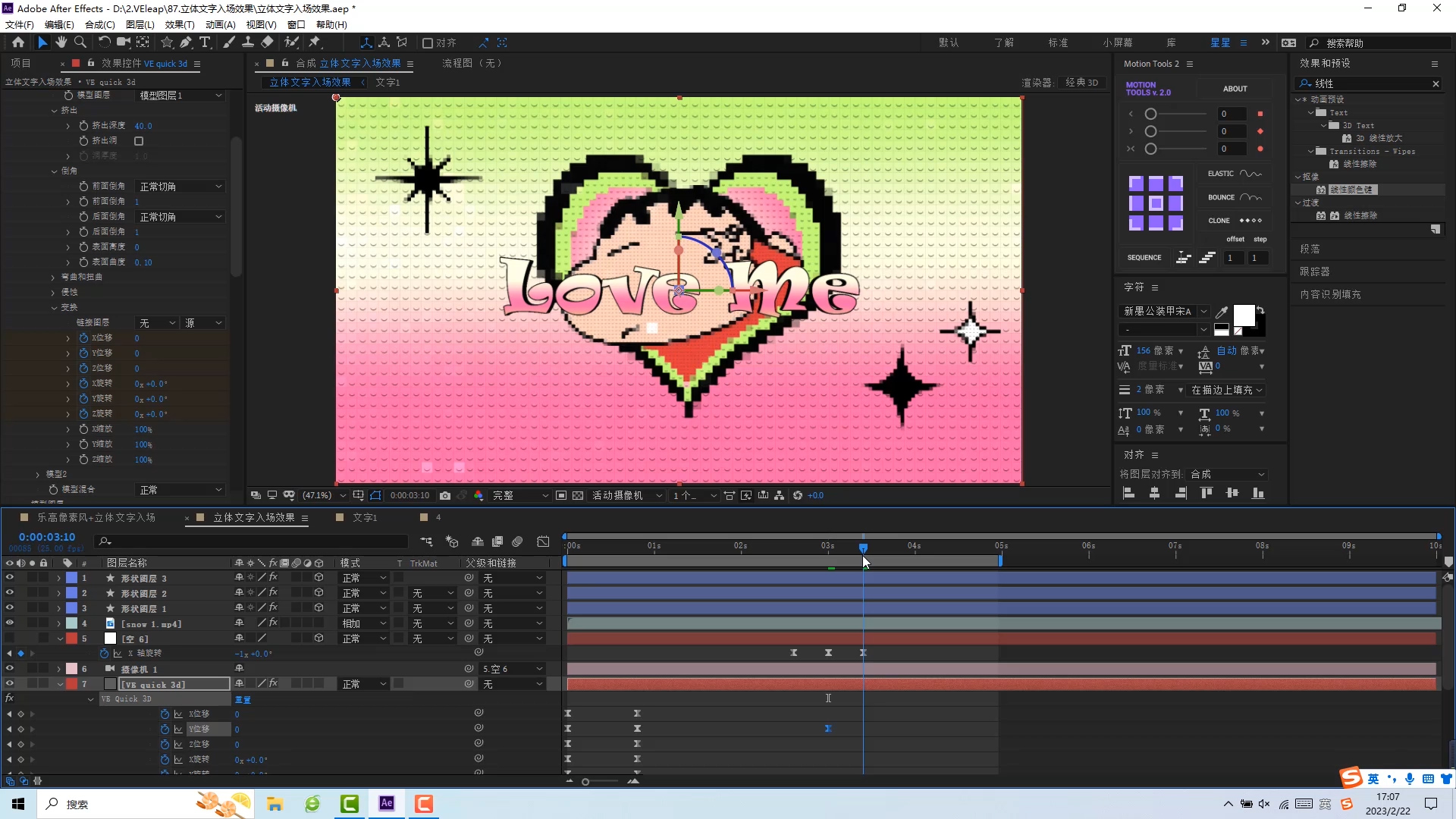1456x819 pixels.
Task: Select the Zoom magnifier tool
Action: coord(80,42)
